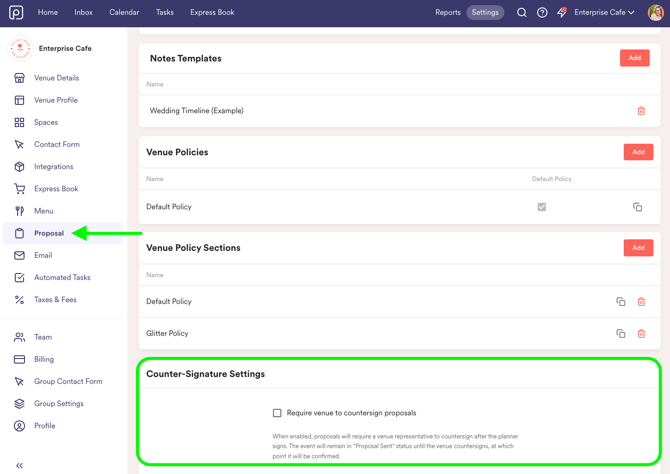Delete the Default Policy section
This screenshot has height=474, width=670.
(x=641, y=302)
